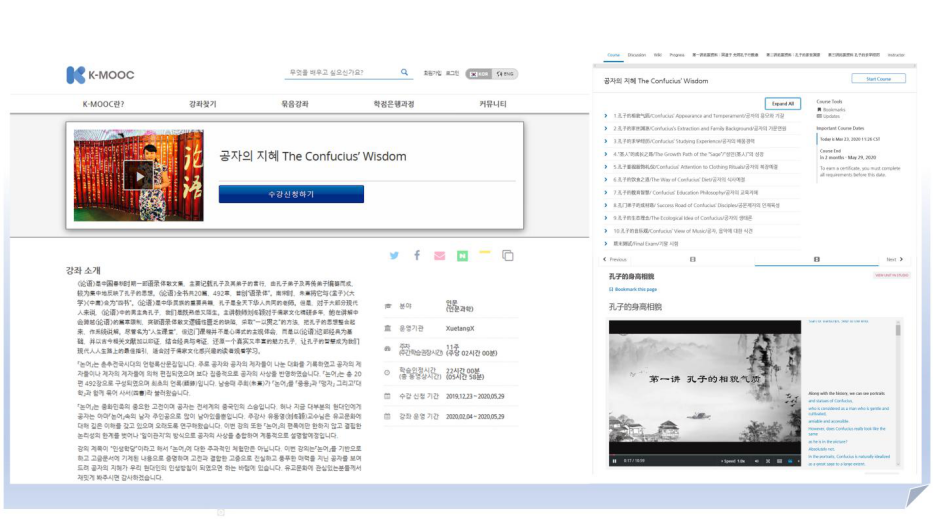Share course by email icon
Image resolution: width=935 pixels, height=526 pixels.
(x=439, y=256)
